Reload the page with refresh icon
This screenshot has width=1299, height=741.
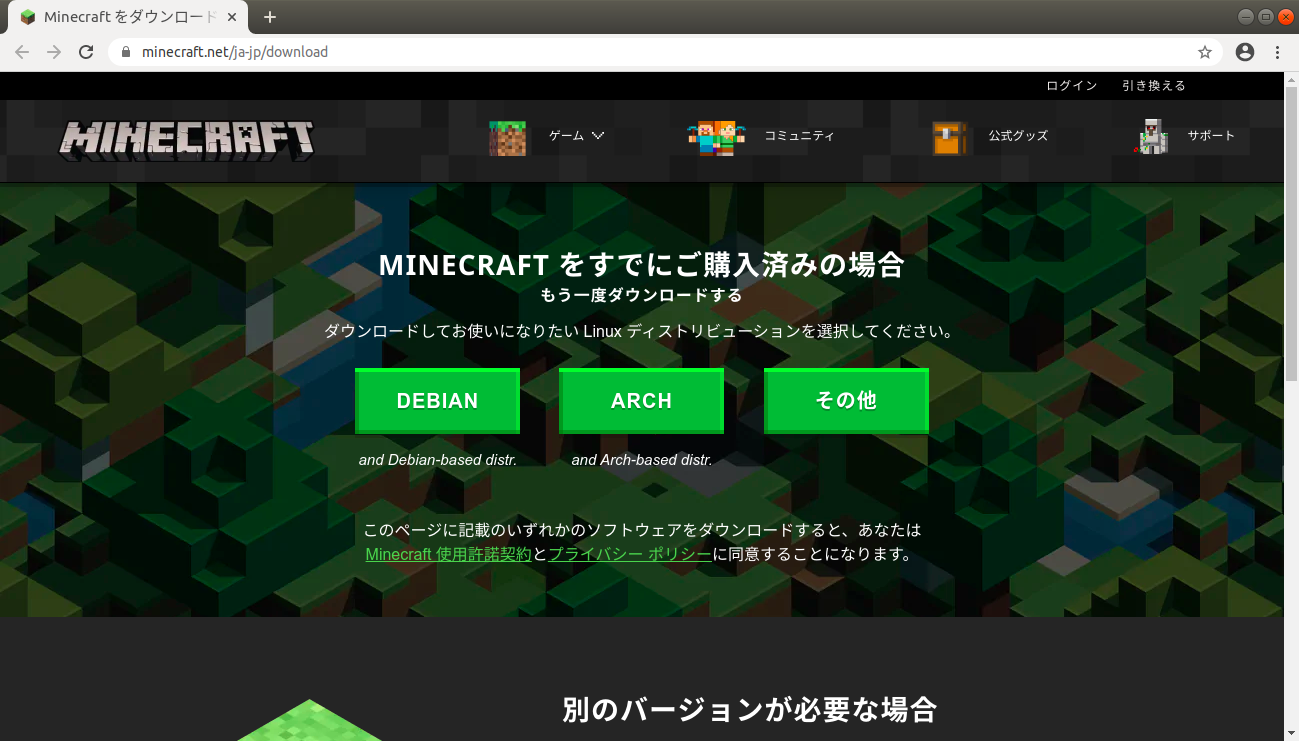coord(87,52)
